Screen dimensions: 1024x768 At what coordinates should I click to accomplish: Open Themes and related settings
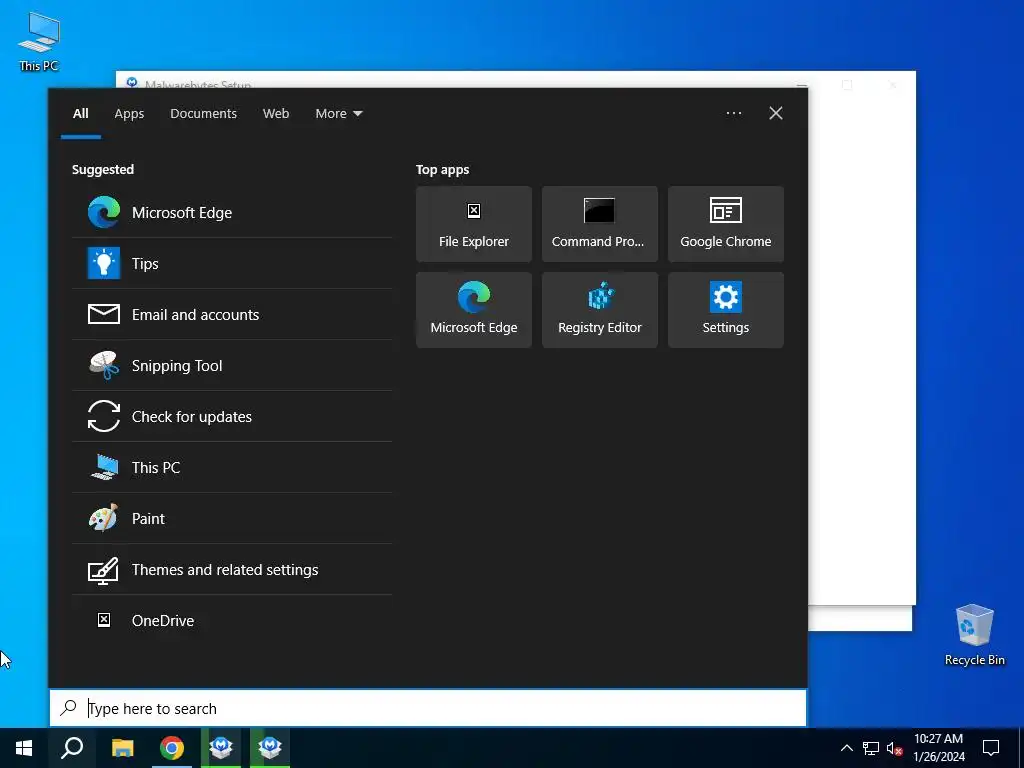[x=232, y=569]
